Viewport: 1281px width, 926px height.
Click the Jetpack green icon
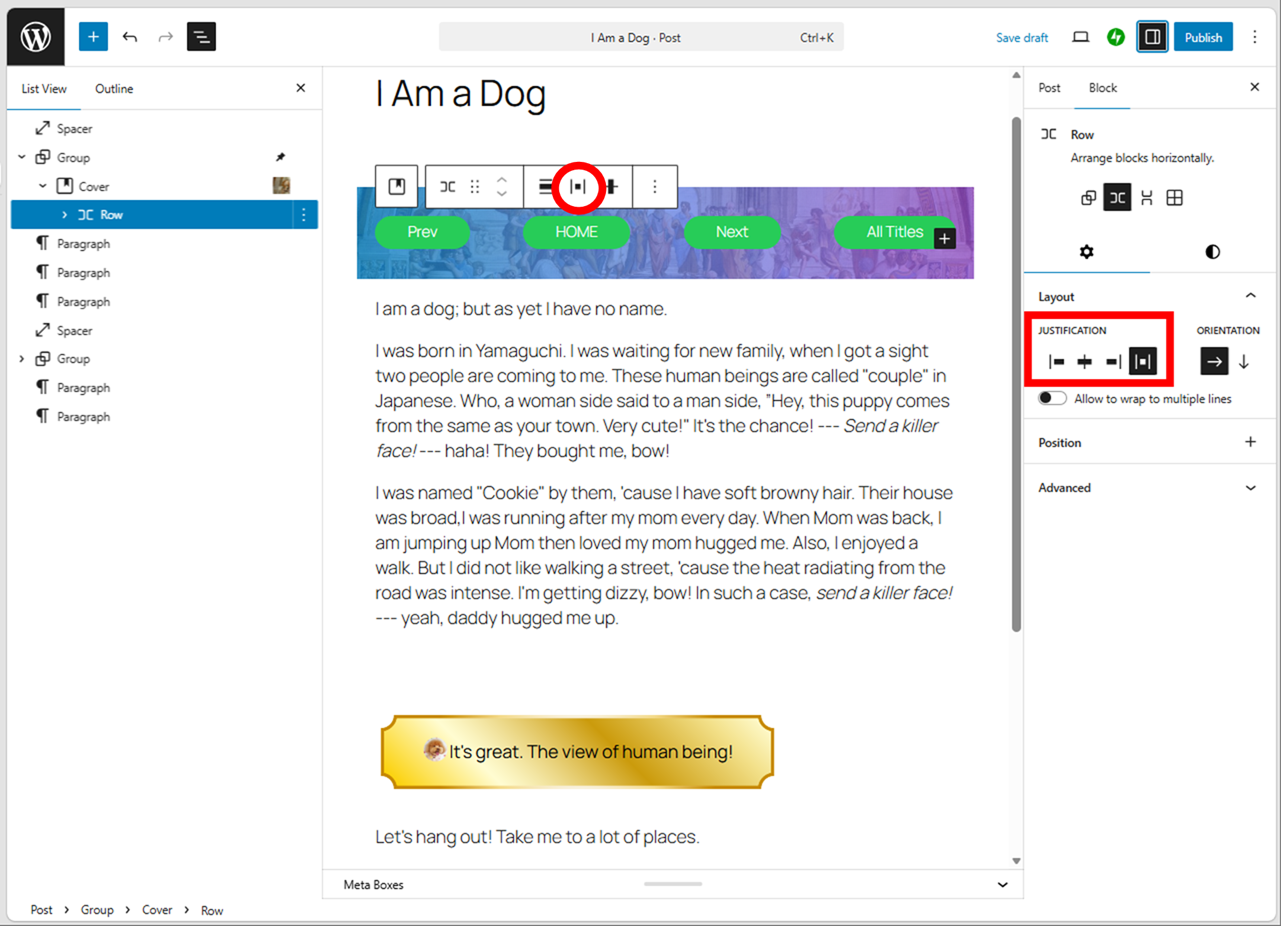[1116, 37]
